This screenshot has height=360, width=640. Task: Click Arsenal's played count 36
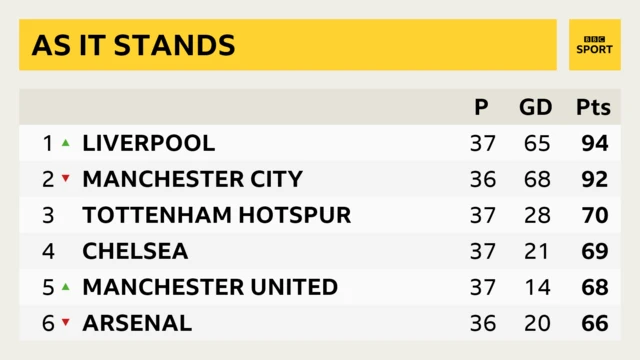pyautogui.click(x=483, y=323)
